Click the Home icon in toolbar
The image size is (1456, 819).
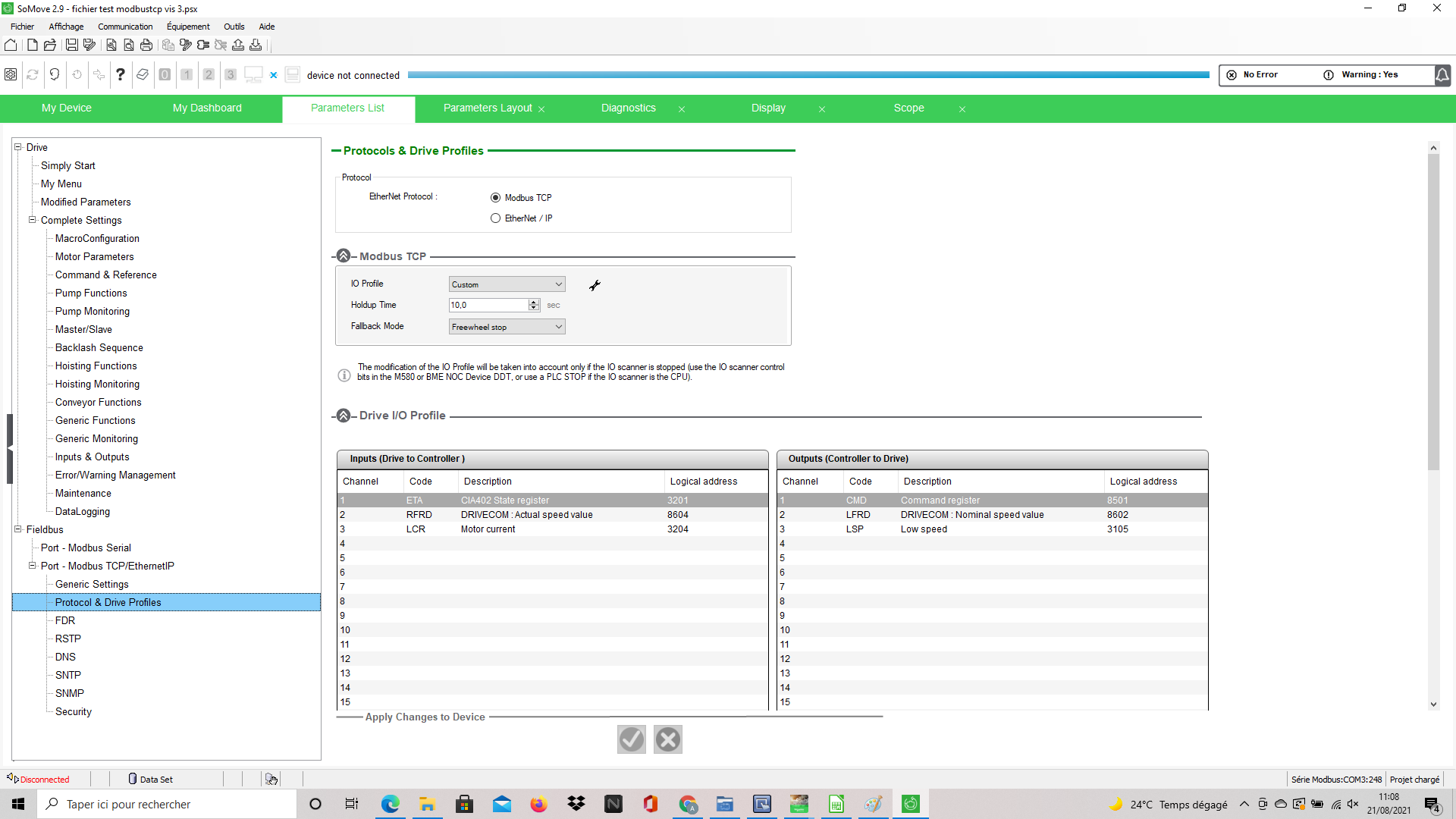coord(11,45)
